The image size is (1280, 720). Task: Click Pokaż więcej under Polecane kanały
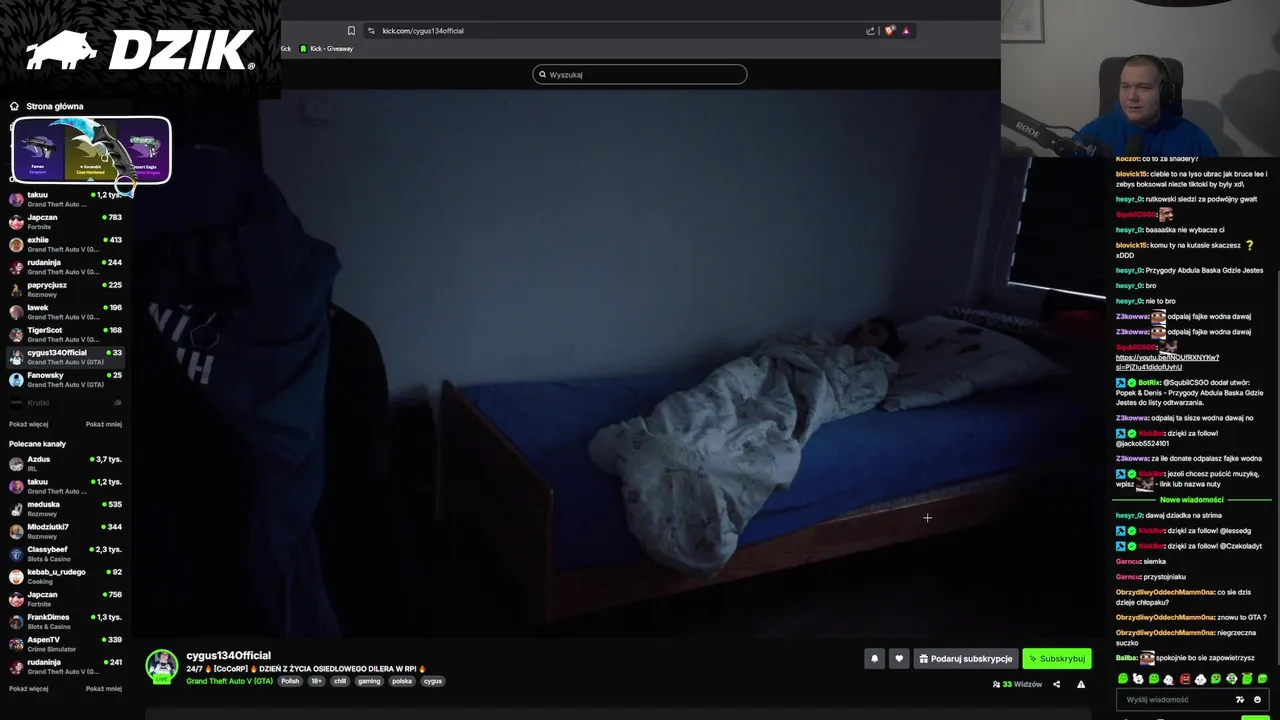tap(29, 689)
